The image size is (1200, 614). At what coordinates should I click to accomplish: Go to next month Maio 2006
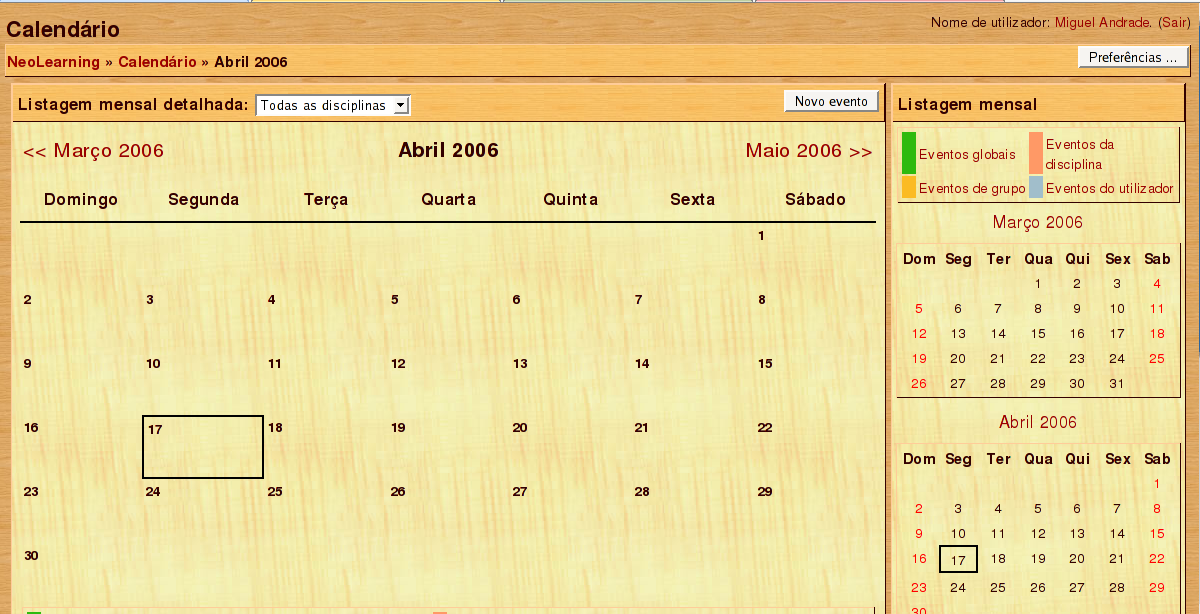tap(808, 151)
